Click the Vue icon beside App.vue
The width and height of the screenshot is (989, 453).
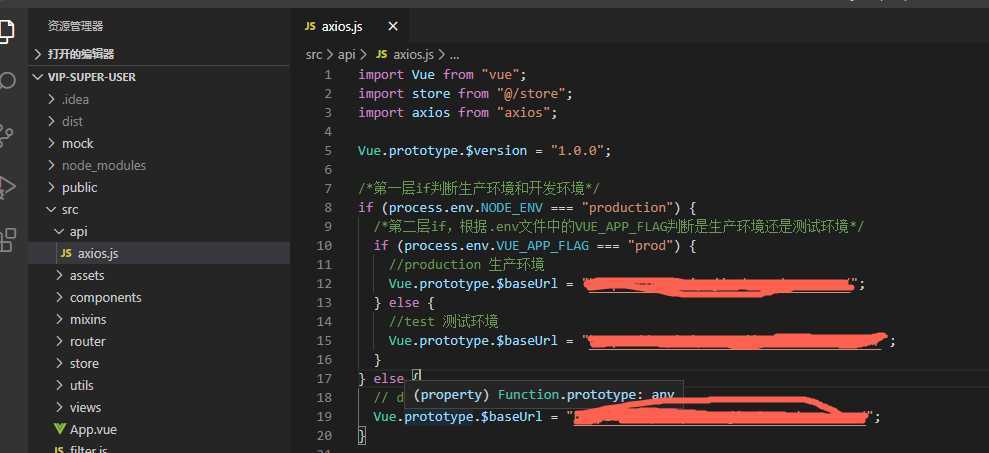coord(60,429)
